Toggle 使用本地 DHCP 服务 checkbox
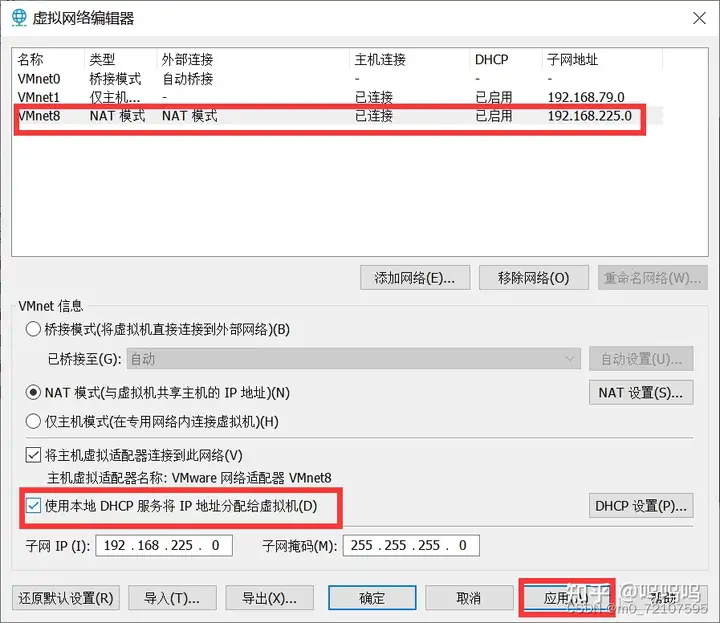The image size is (720, 623). coord(33,505)
